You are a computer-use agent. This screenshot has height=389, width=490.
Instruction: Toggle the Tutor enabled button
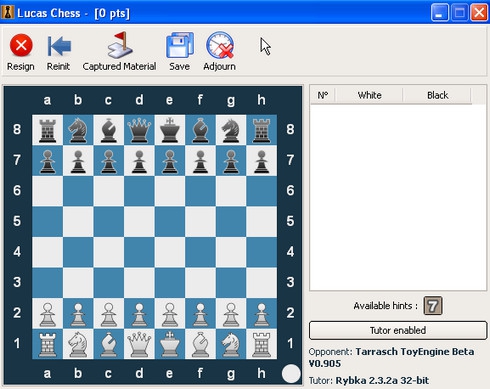(x=398, y=330)
